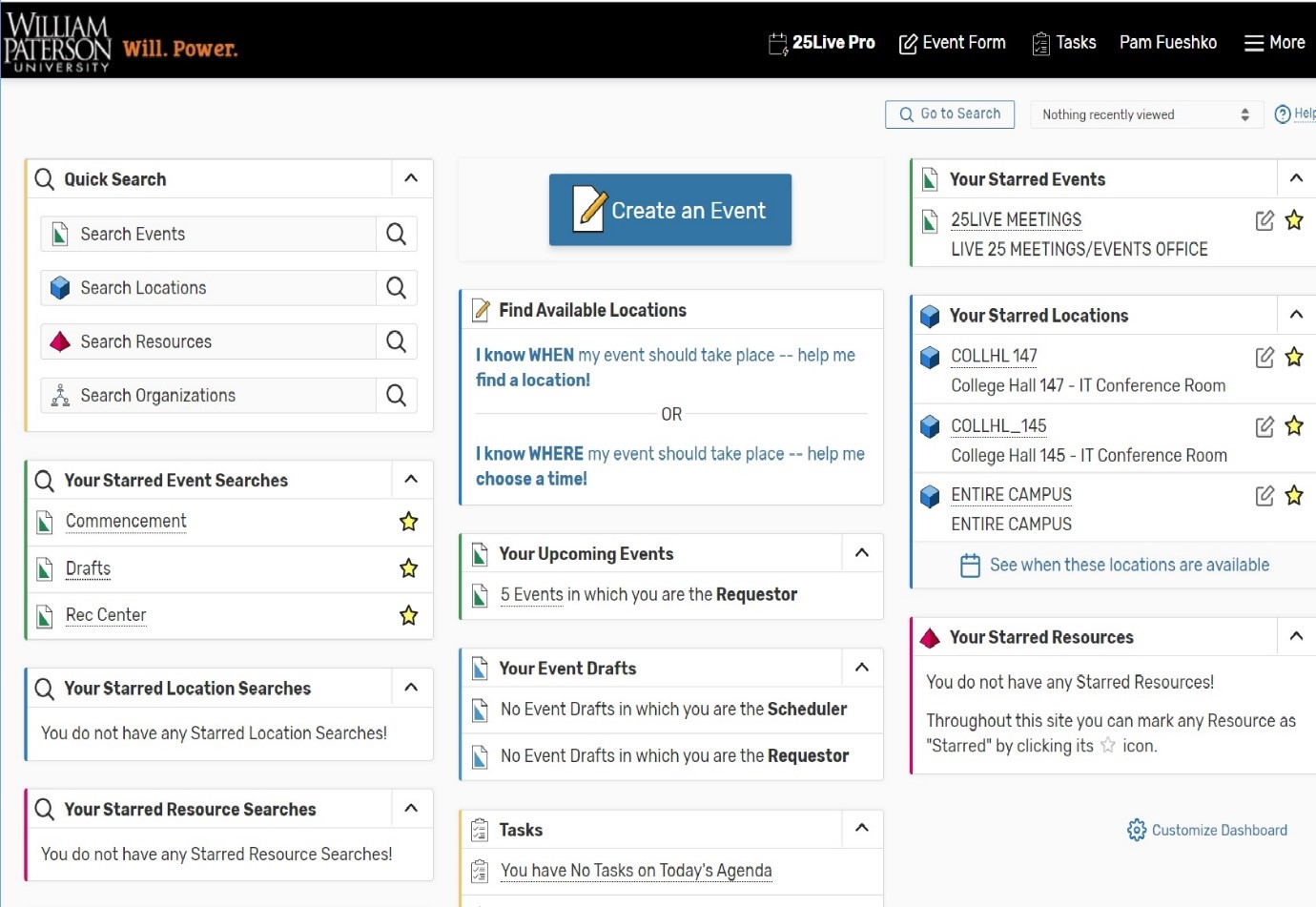This screenshot has height=907, width=1316.
Task: Click the clipboard icon beside Today's Agenda tasks
Action: coord(480,871)
